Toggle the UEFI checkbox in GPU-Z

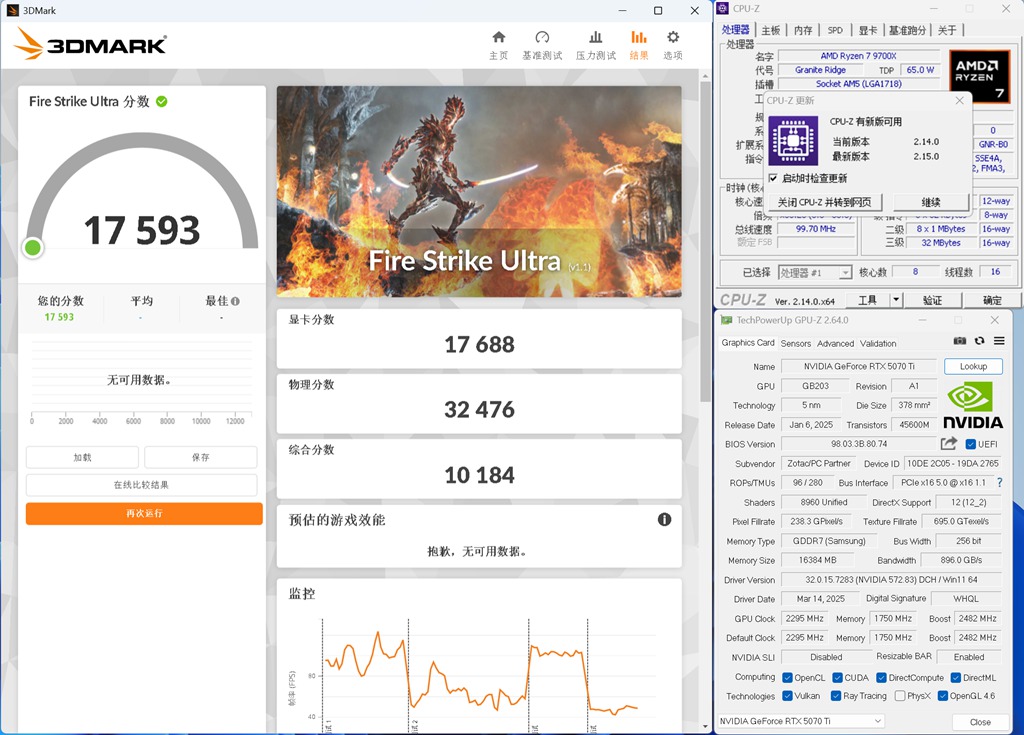(x=971, y=444)
